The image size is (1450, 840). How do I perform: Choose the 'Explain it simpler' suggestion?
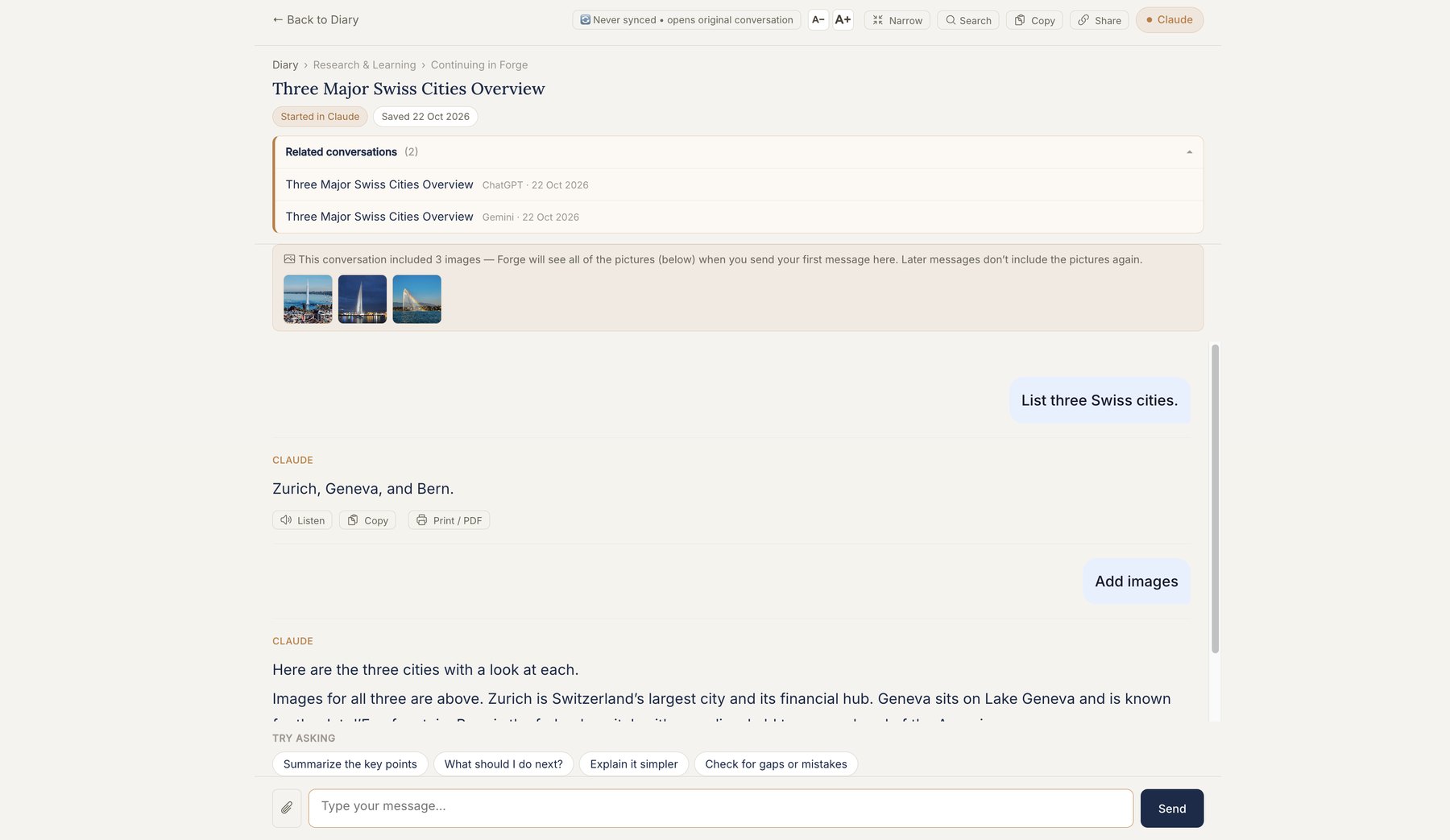pyautogui.click(x=634, y=764)
